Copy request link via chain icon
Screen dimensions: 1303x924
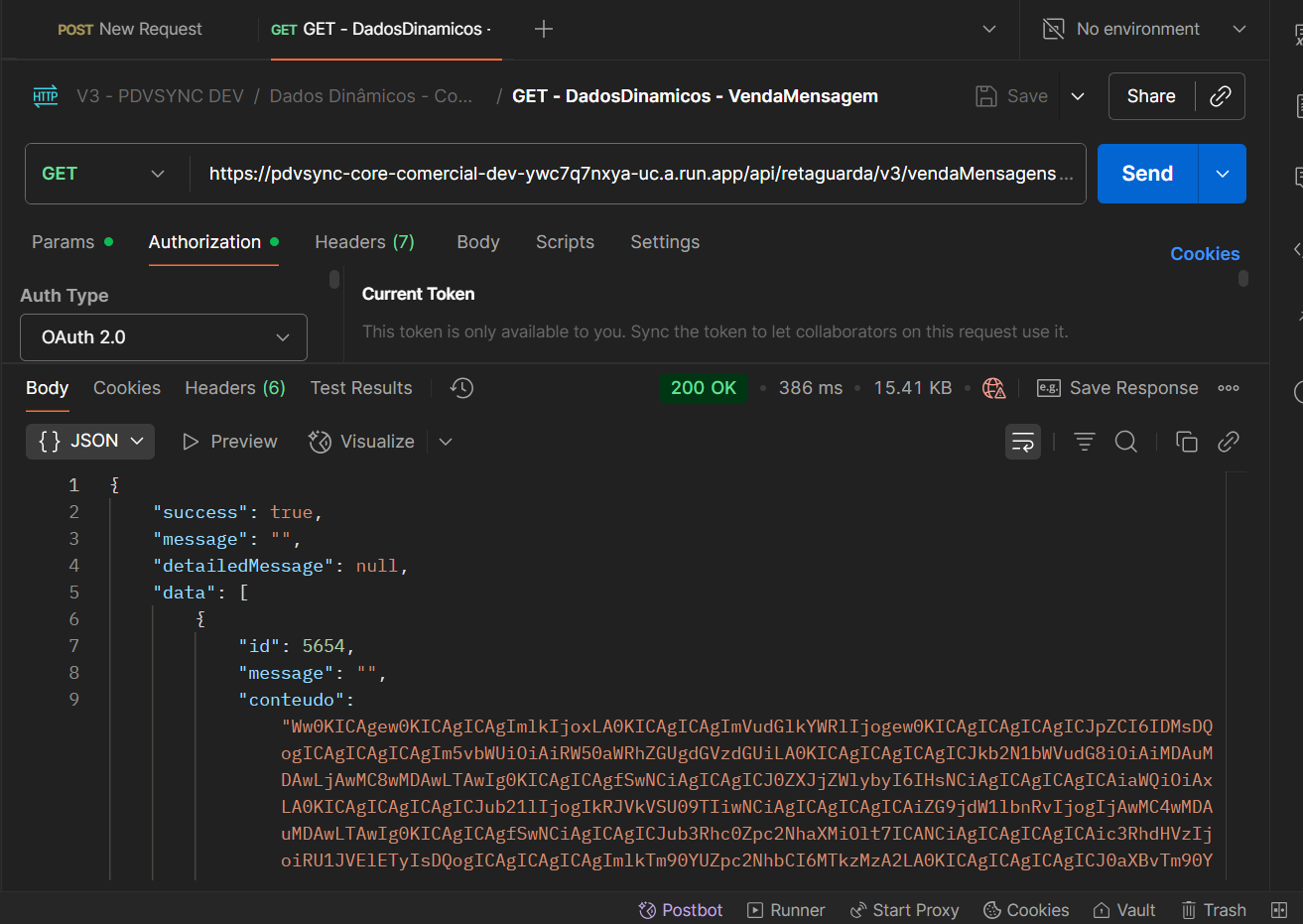click(1220, 96)
